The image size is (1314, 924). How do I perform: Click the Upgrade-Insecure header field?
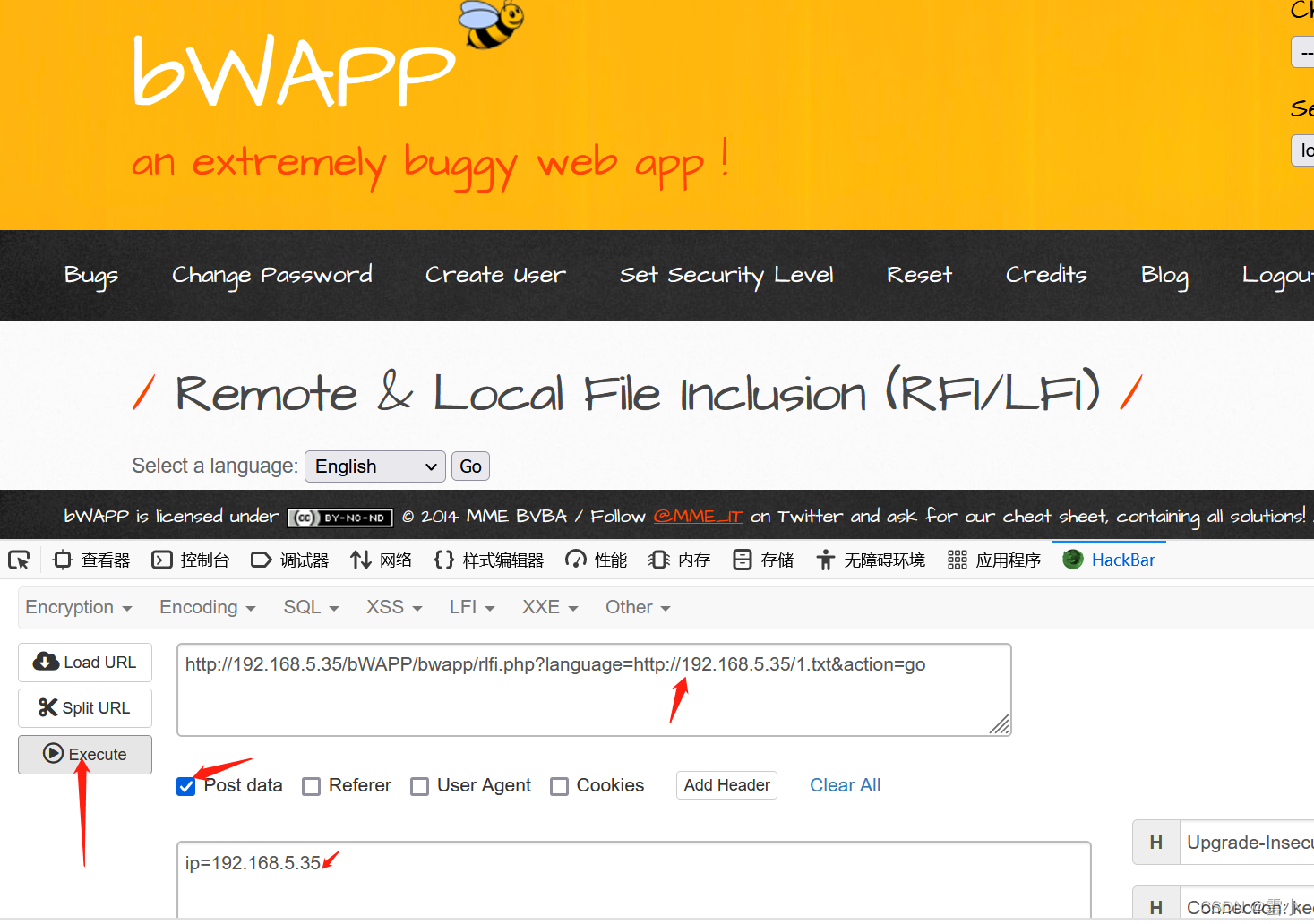tap(1247, 843)
